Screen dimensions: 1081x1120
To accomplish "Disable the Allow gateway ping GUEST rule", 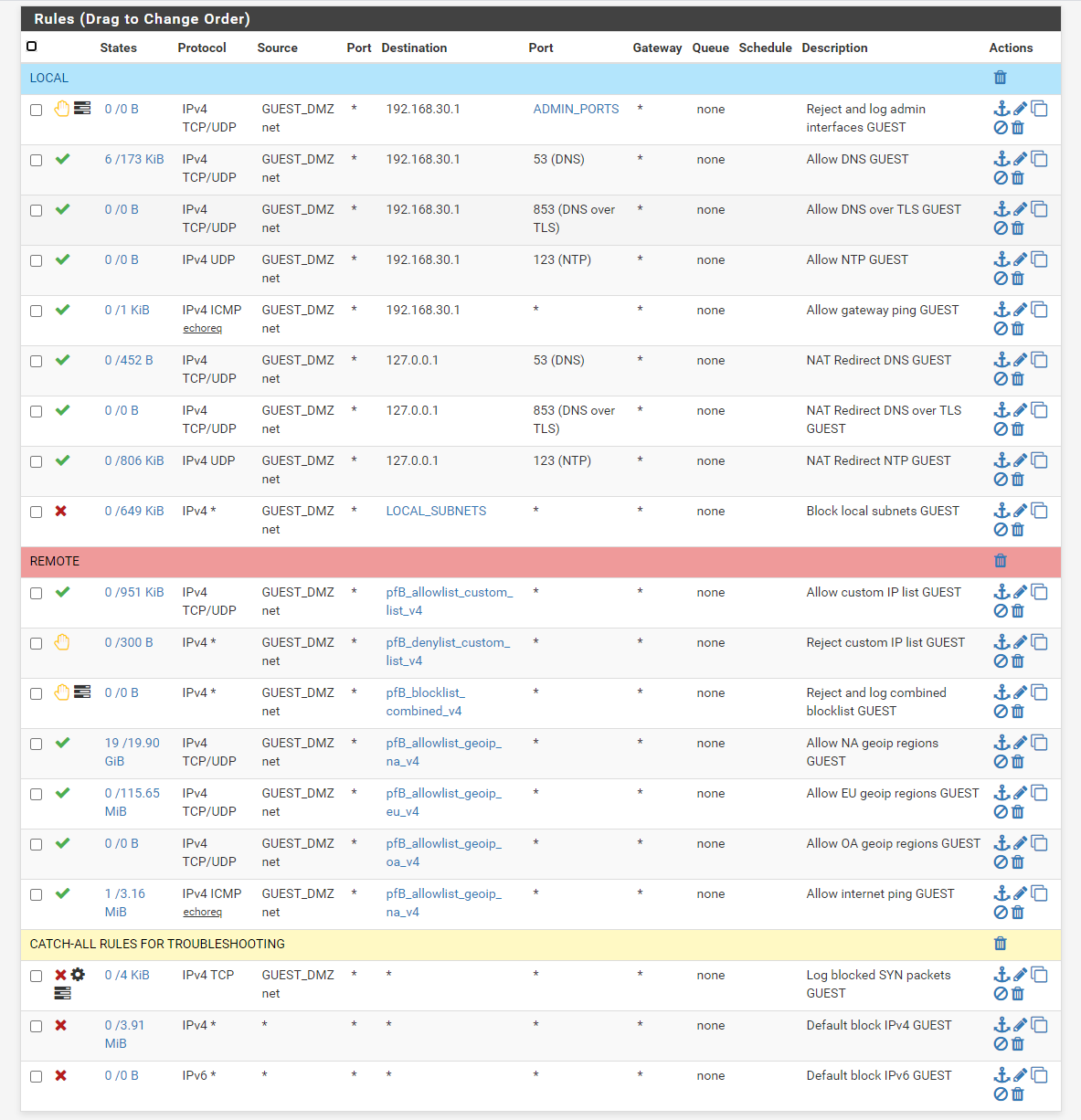I will tap(1001, 329).
